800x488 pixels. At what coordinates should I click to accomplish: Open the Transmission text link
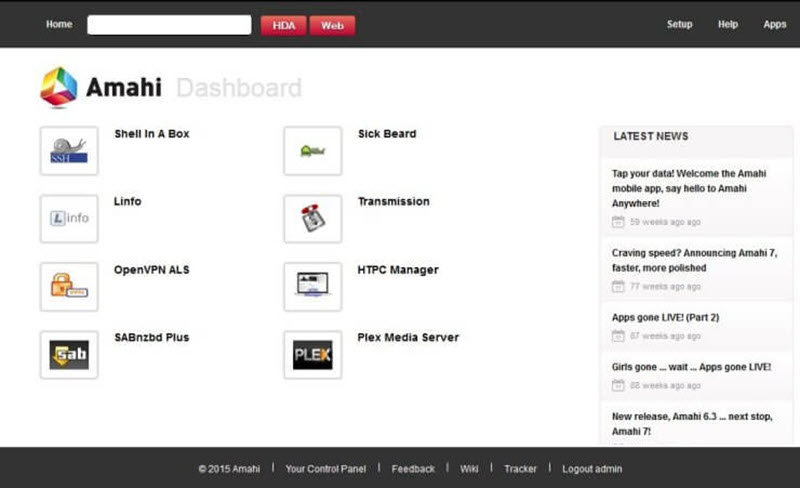[x=393, y=201]
